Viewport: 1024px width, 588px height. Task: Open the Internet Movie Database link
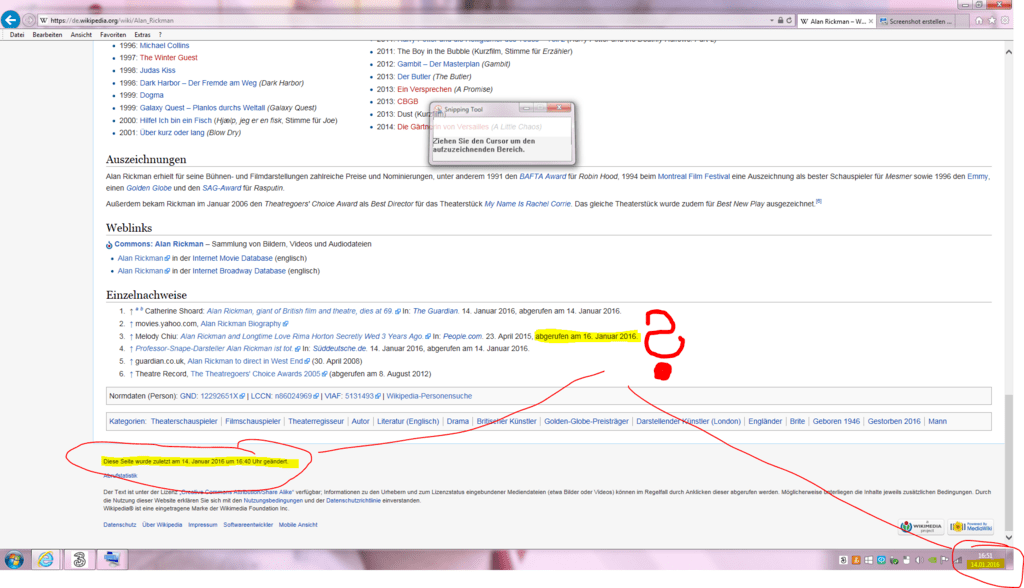click(x=232, y=258)
